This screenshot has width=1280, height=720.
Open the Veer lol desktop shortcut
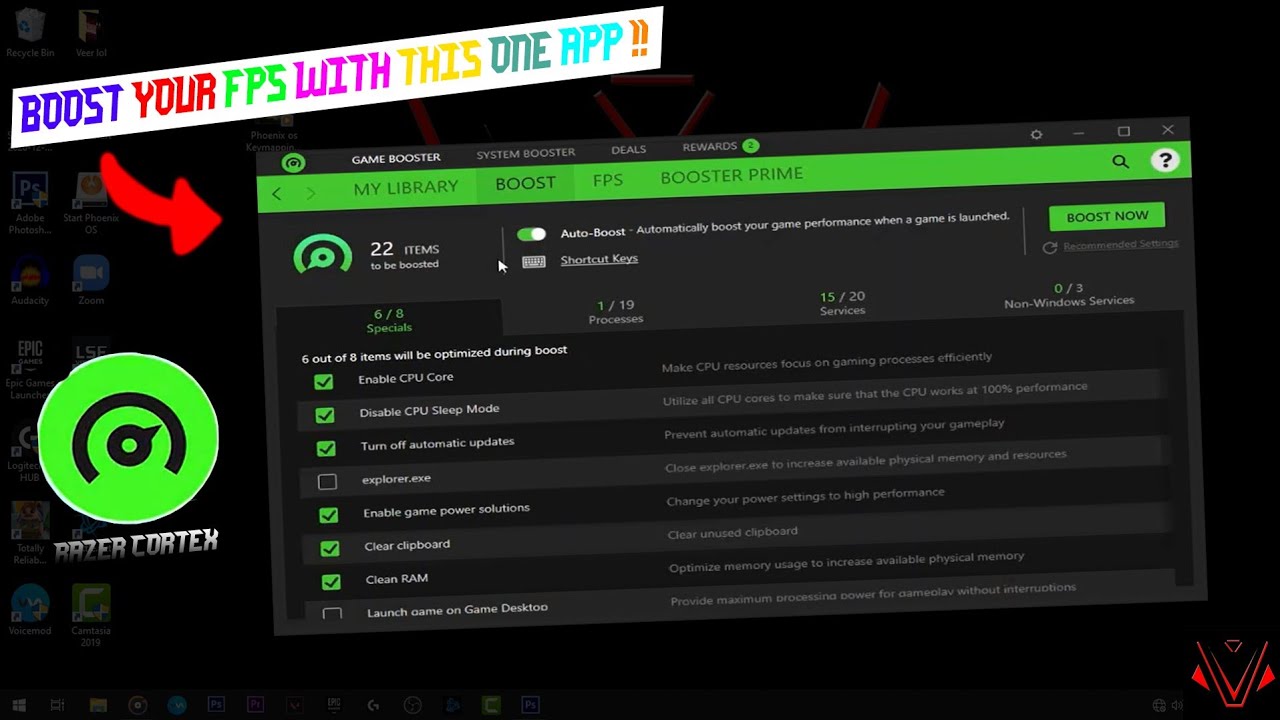coord(90,33)
